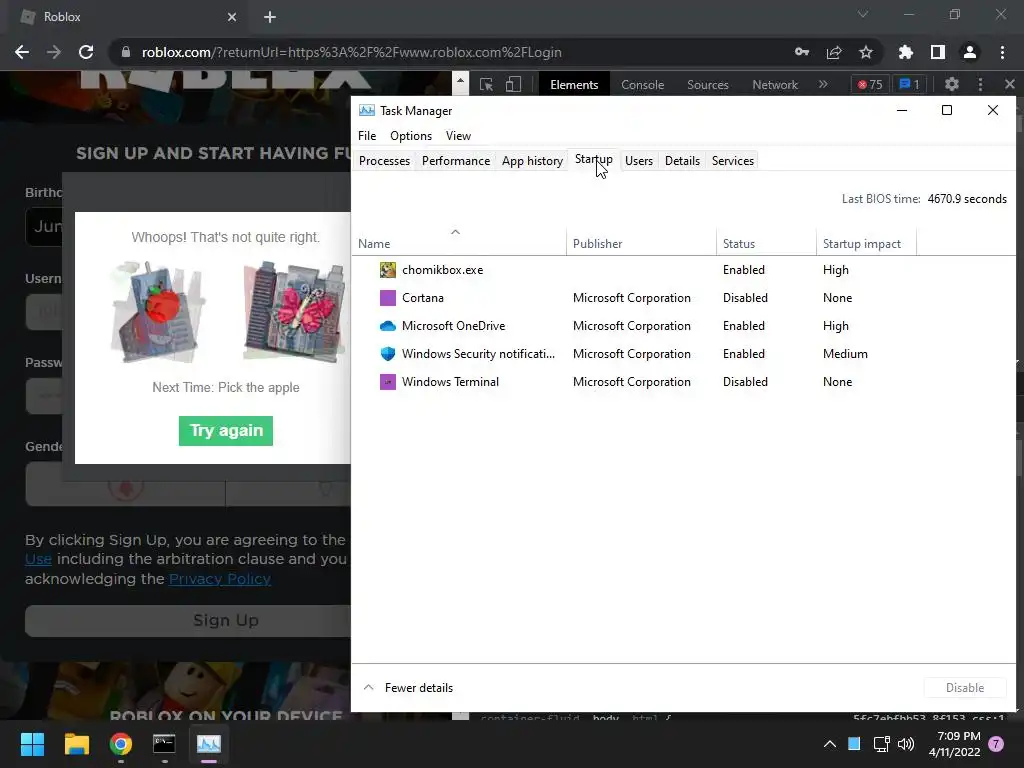Click Chrome back navigation arrow
Image resolution: width=1024 pixels, height=768 pixels.
22,52
